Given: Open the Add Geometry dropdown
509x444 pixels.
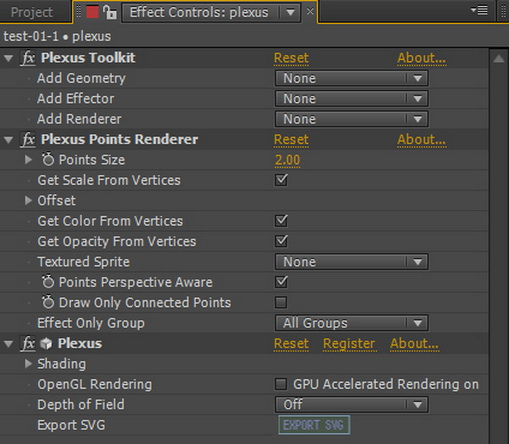Looking at the screenshot, I should pyautogui.click(x=352, y=78).
